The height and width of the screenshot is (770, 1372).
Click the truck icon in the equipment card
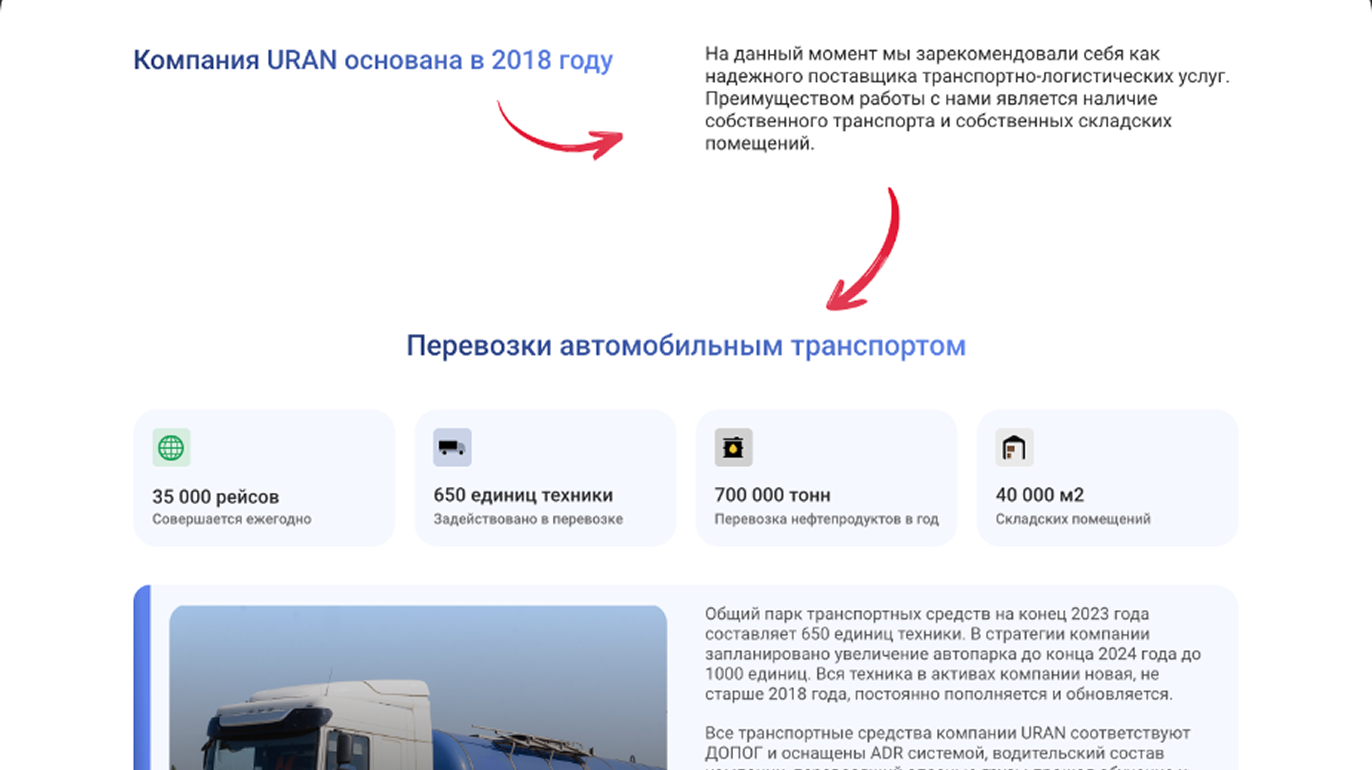[452, 447]
